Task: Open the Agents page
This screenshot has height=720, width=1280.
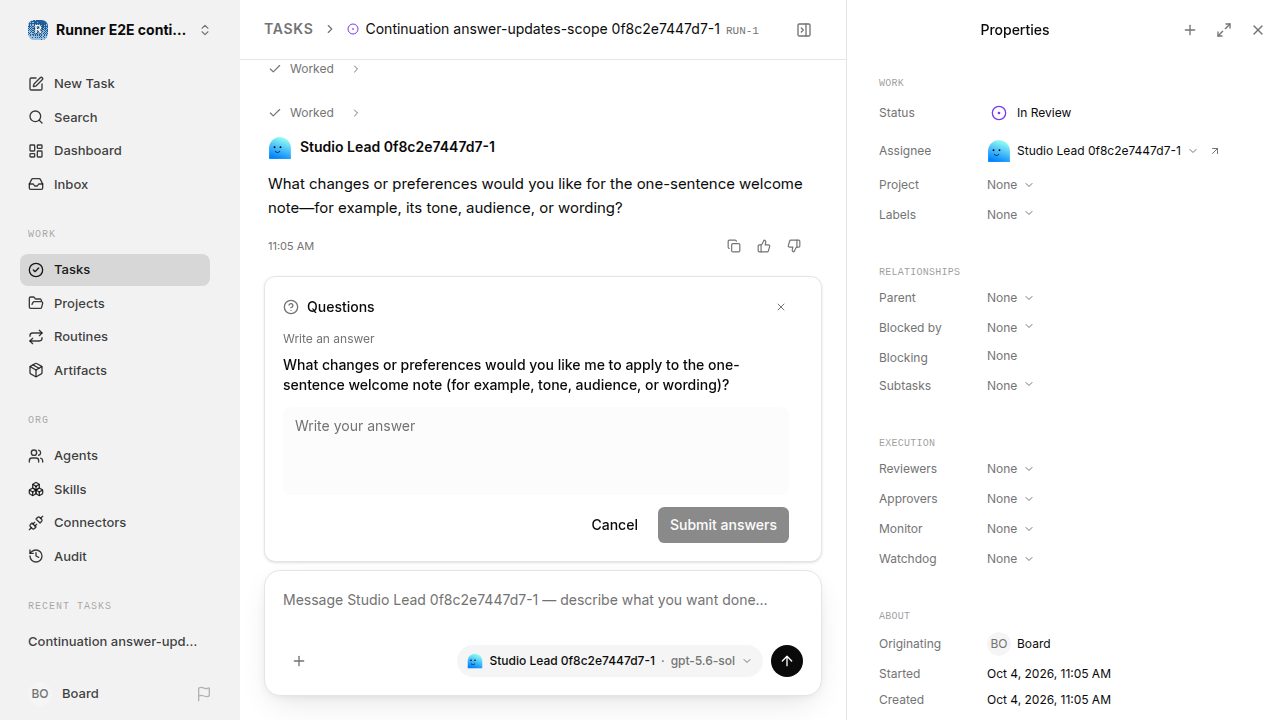Action: click(x=115, y=456)
